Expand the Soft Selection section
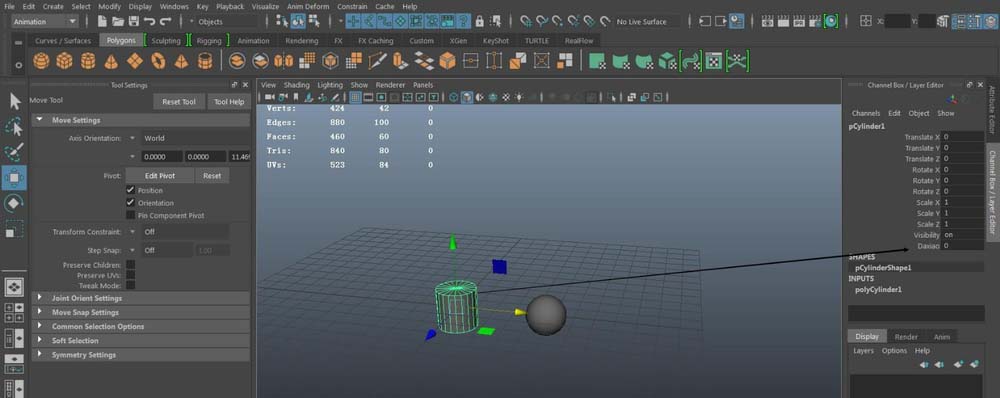1000x398 pixels. coord(140,341)
